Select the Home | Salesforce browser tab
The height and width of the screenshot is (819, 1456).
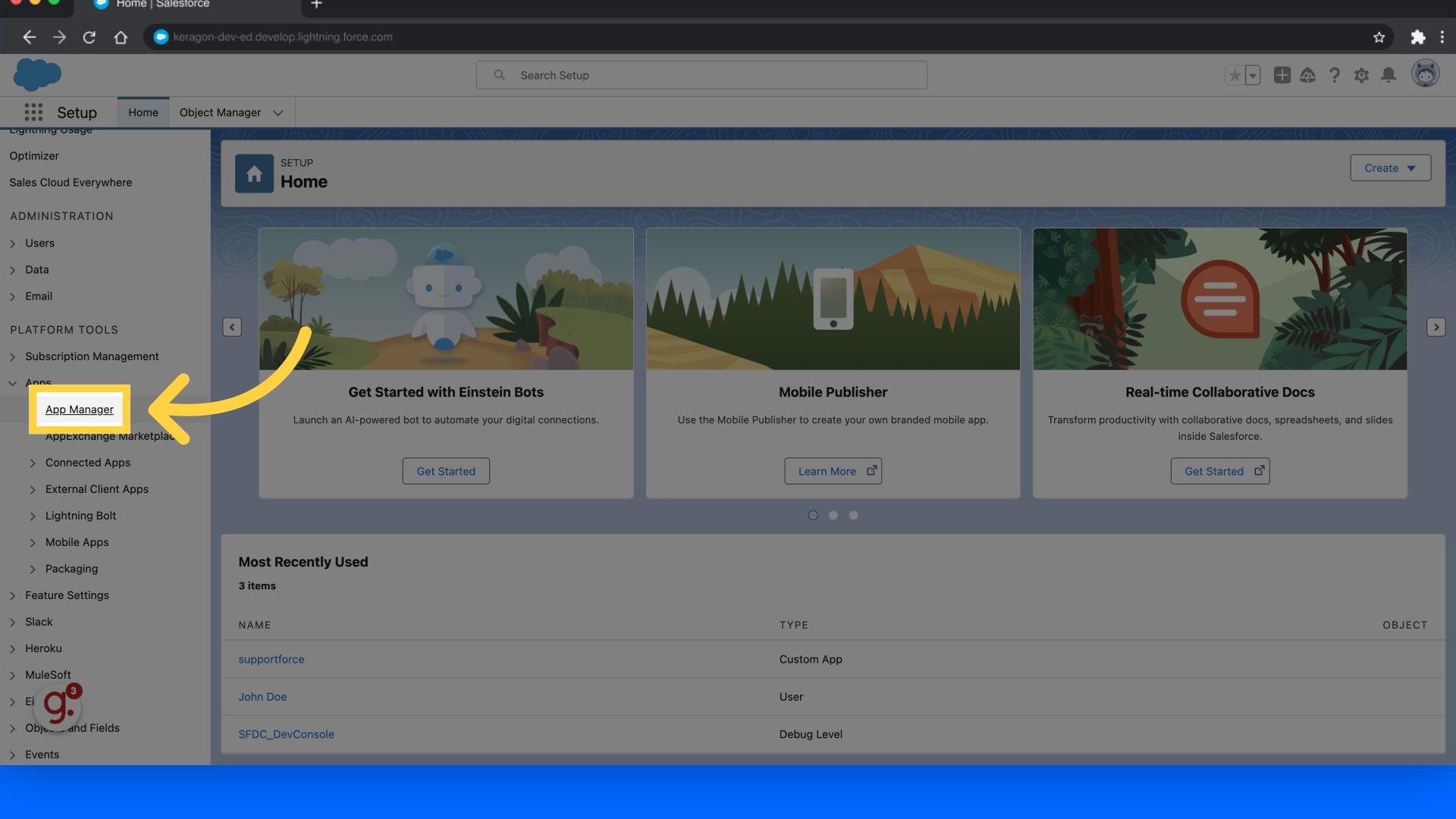tap(187, 5)
